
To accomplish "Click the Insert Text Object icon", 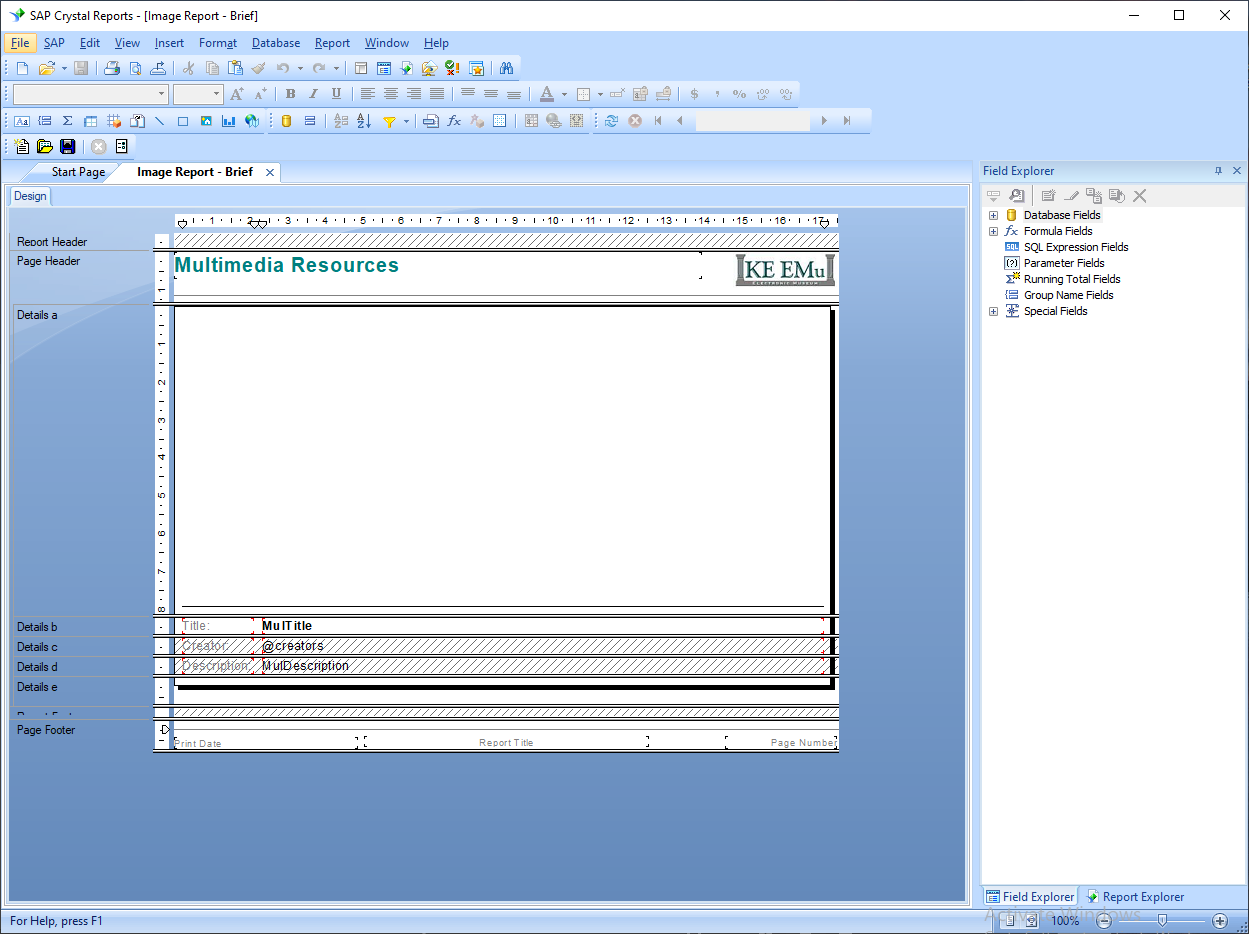I will [x=21, y=121].
